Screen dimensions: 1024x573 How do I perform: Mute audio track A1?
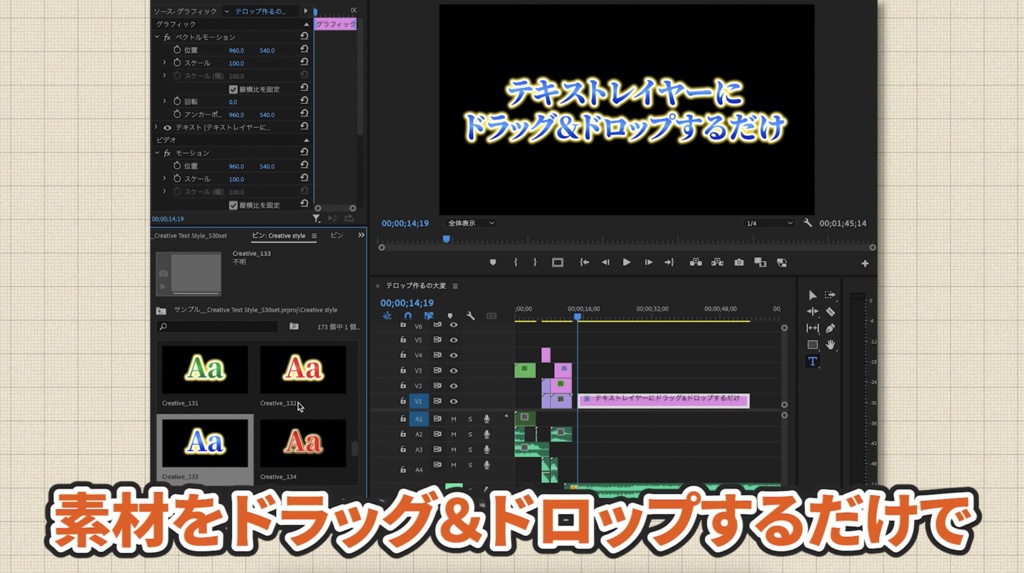pyautogui.click(x=453, y=419)
